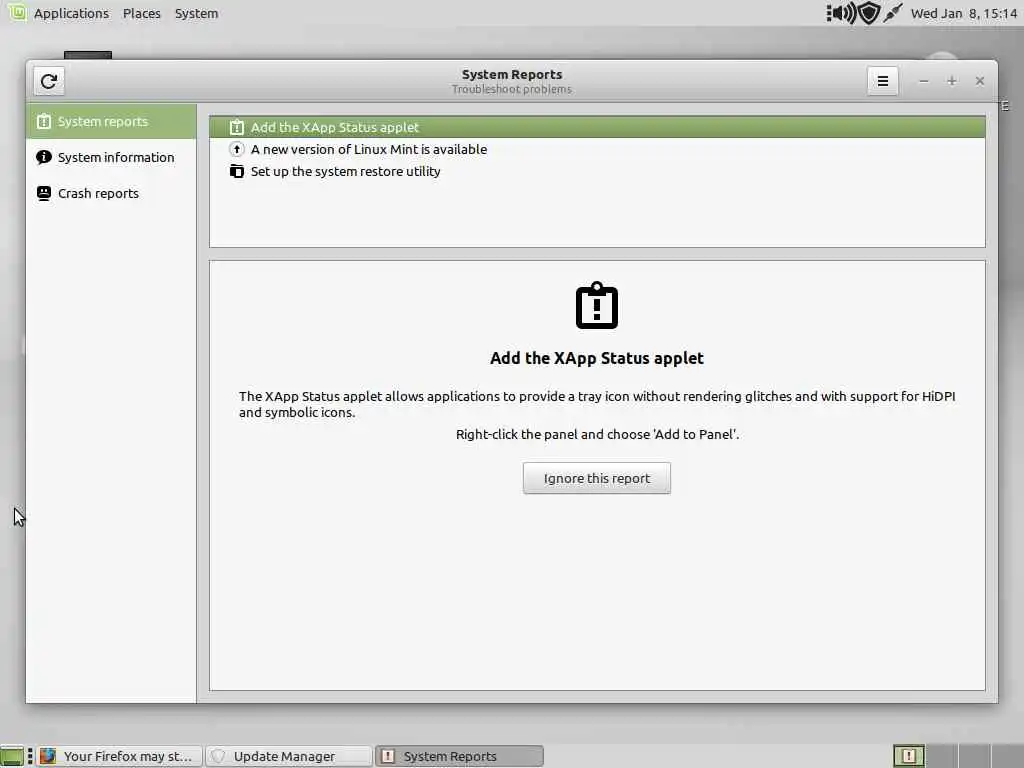The height and width of the screenshot is (768, 1024).
Task: Switch to the Crash reports sidebar entry
Action: coord(111,193)
